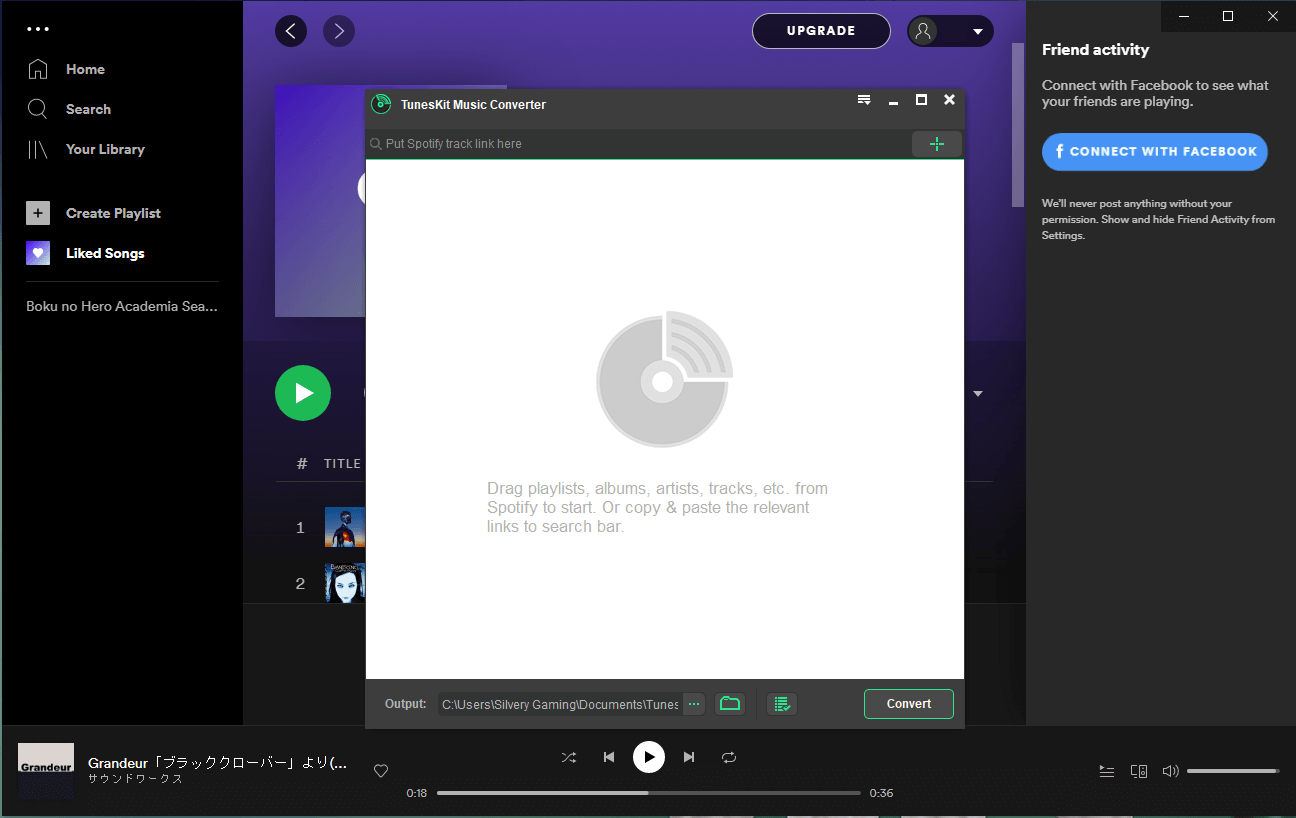1296x818 pixels.
Task: Adjust the volume slider
Action: click(1233, 771)
